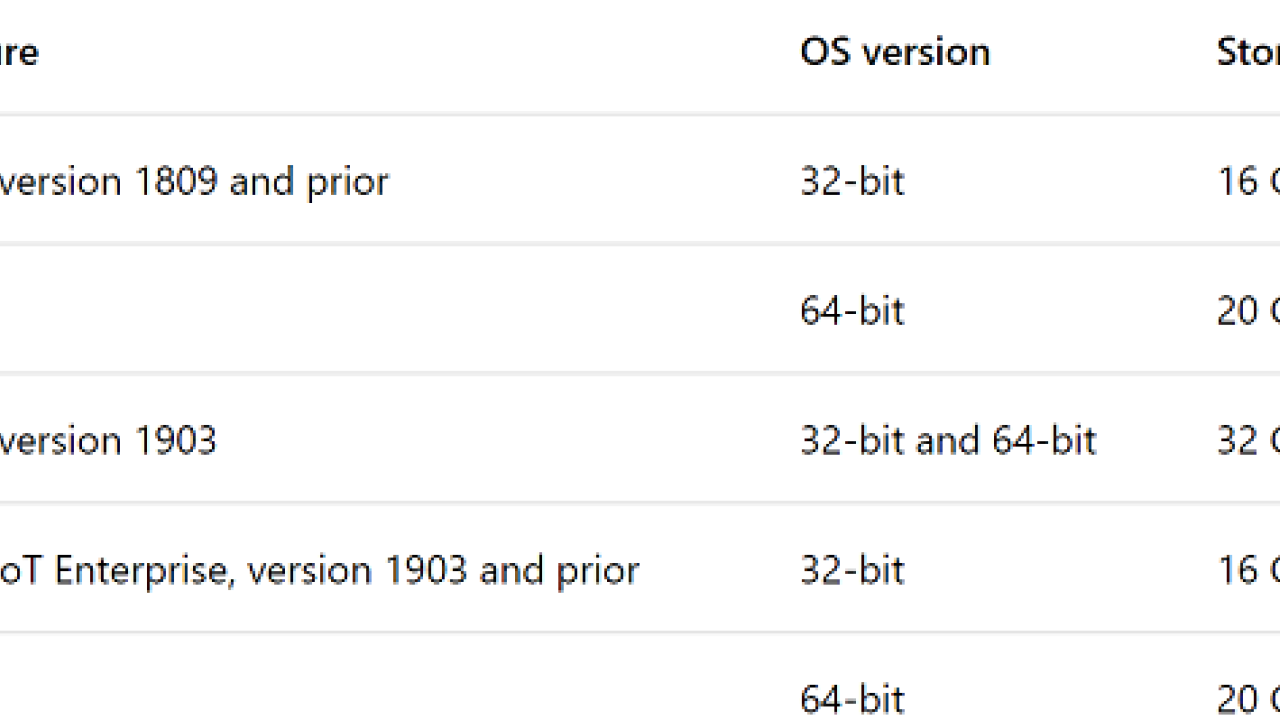Select the 'version 1903' text
Image resolution: width=1280 pixels, height=720 pixels.
click(x=108, y=440)
